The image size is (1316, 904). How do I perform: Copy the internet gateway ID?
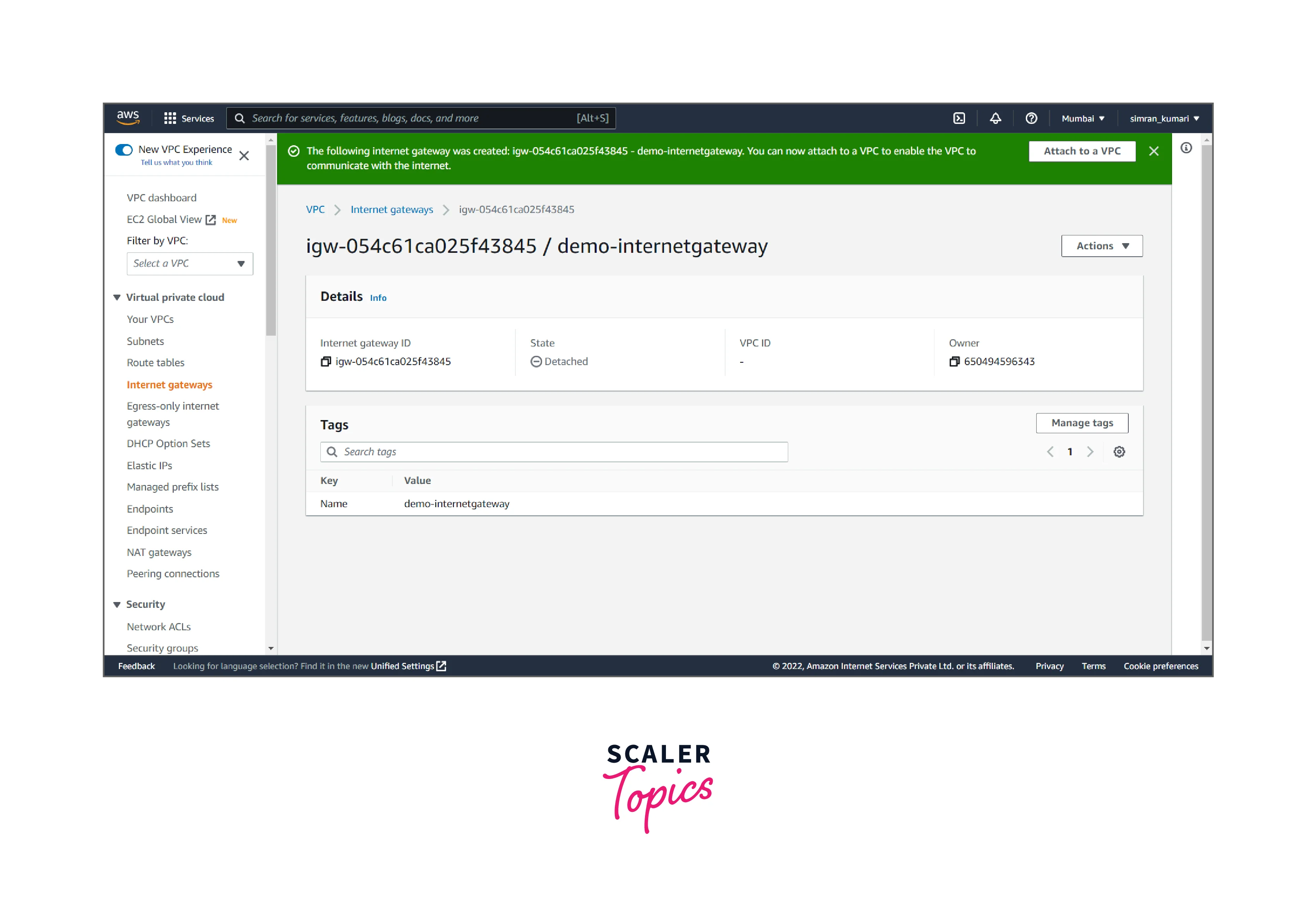[x=325, y=361]
